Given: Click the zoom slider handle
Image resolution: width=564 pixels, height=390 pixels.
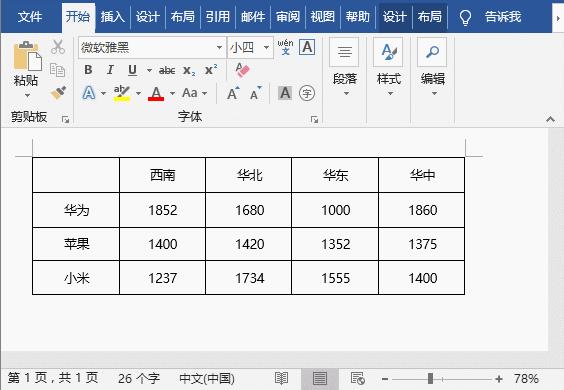Looking at the screenshot, I should pyautogui.click(x=430, y=378).
